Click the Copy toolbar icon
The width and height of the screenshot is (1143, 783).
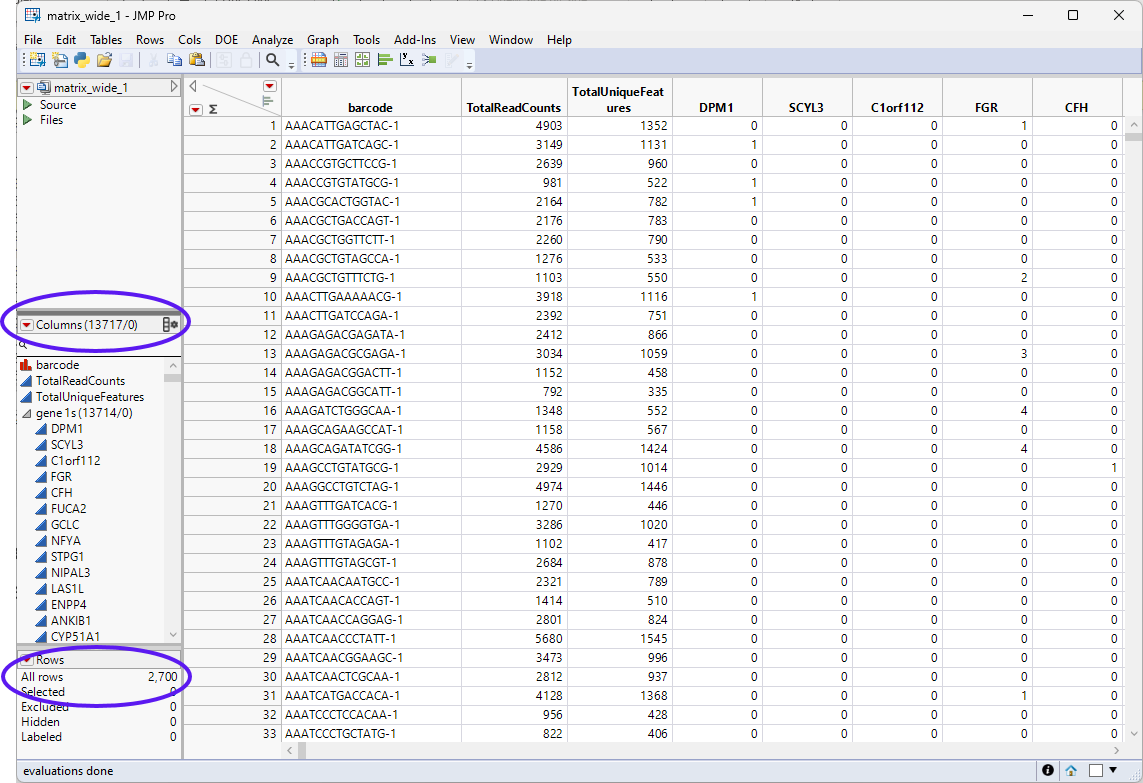pos(174,60)
